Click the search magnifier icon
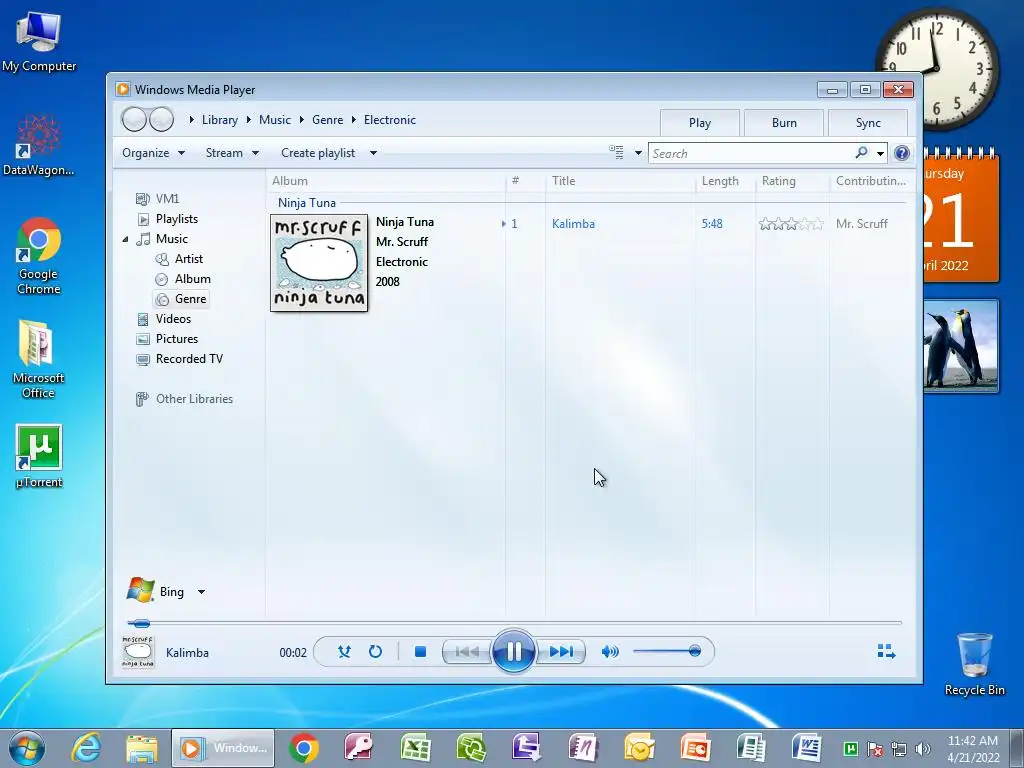Screen dimensions: 1024x768 (861, 153)
